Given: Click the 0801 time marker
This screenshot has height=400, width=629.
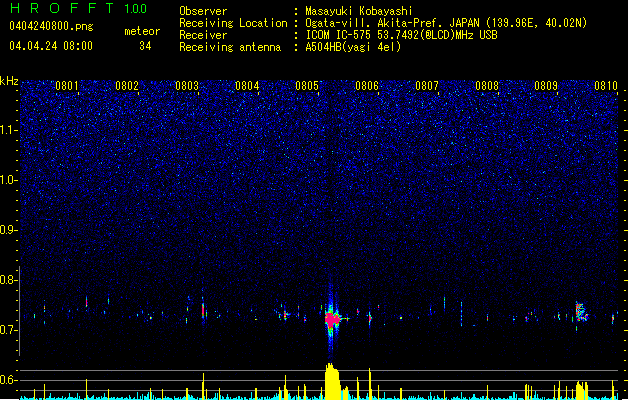Looking at the screenshot, I should 67,86.
